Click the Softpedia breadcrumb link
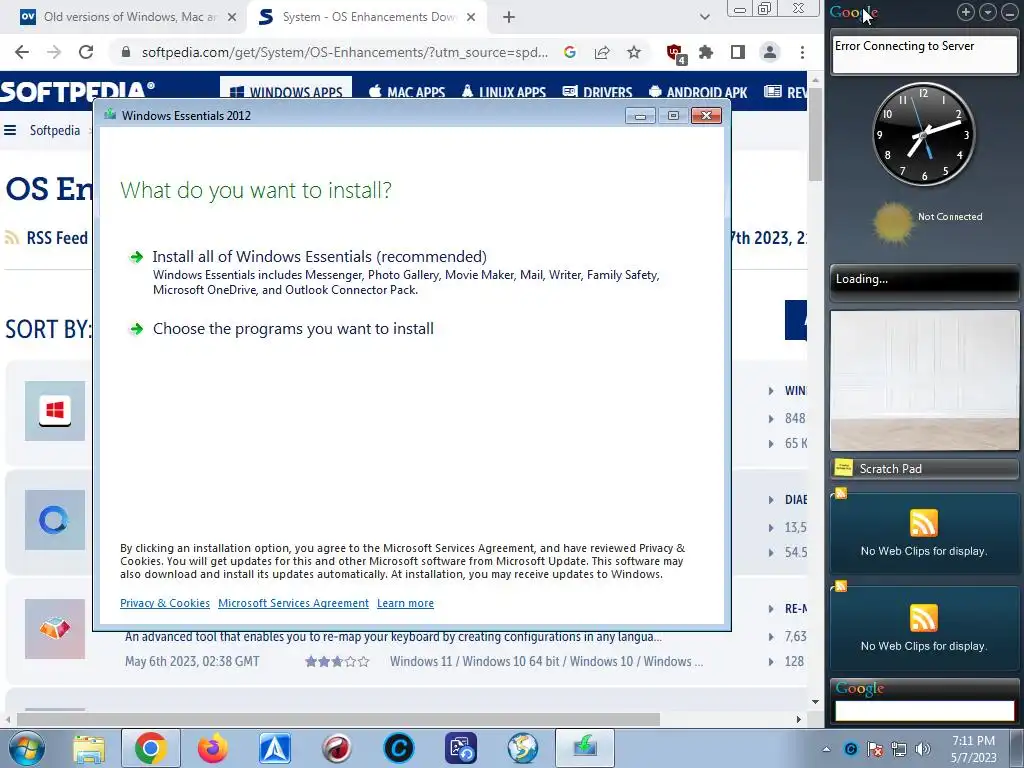Image resolution: width=1024 pixels, height=768 pixels. [x=55, y=130]
